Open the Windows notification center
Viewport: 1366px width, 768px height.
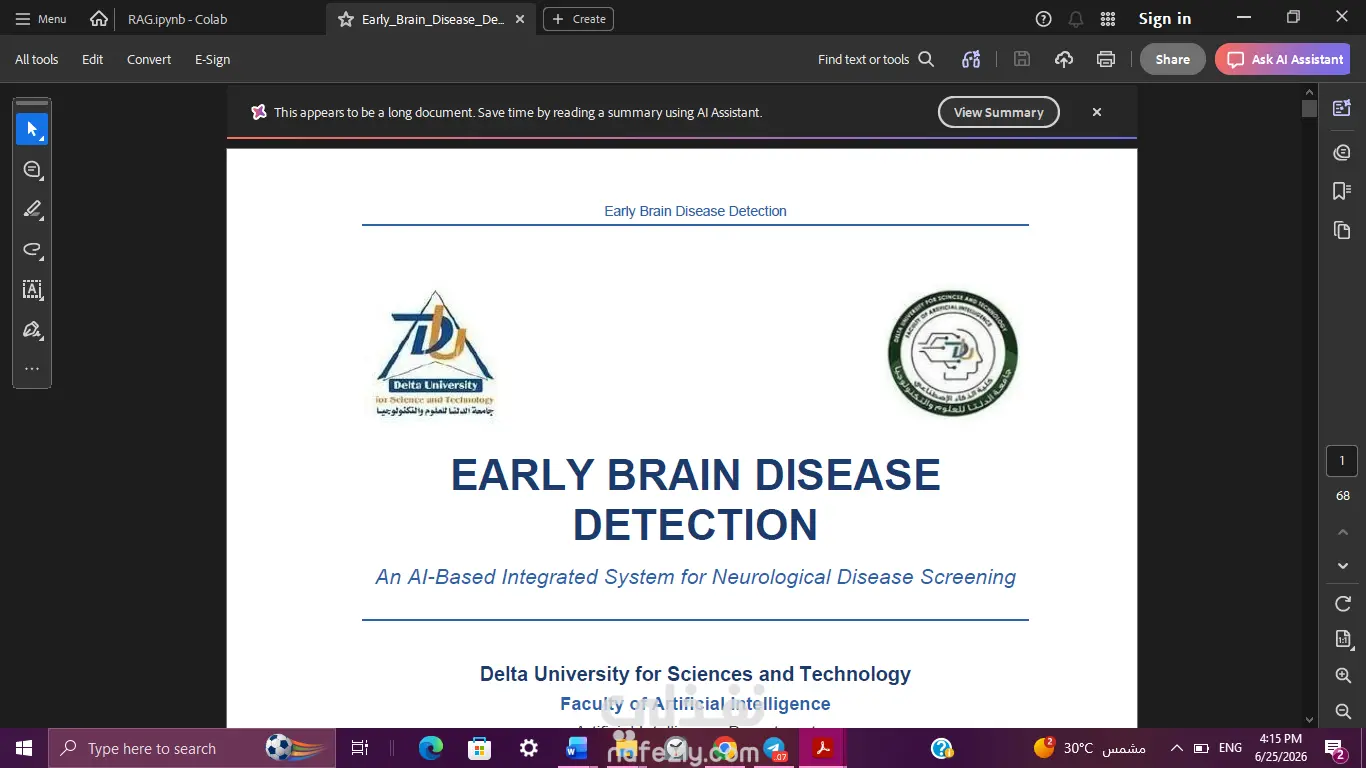click(1336, 748)
